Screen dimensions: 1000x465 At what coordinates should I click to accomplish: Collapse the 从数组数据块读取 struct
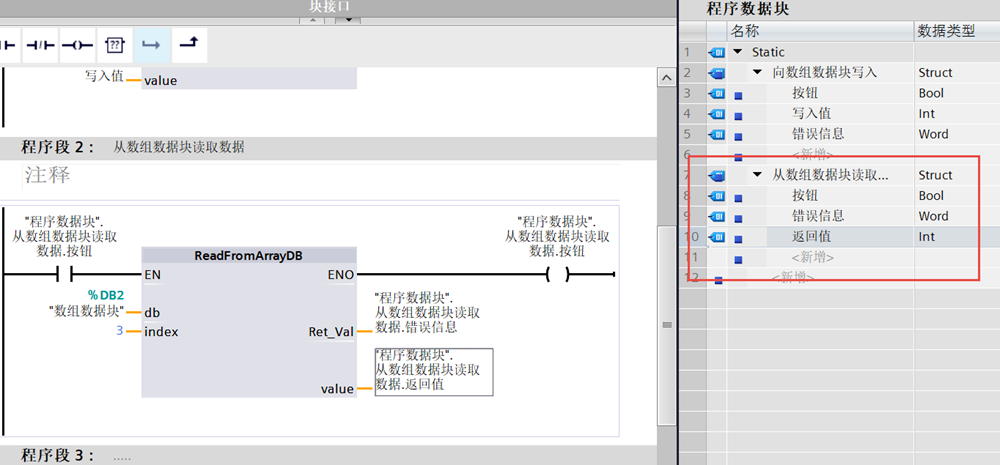(757, 175)
